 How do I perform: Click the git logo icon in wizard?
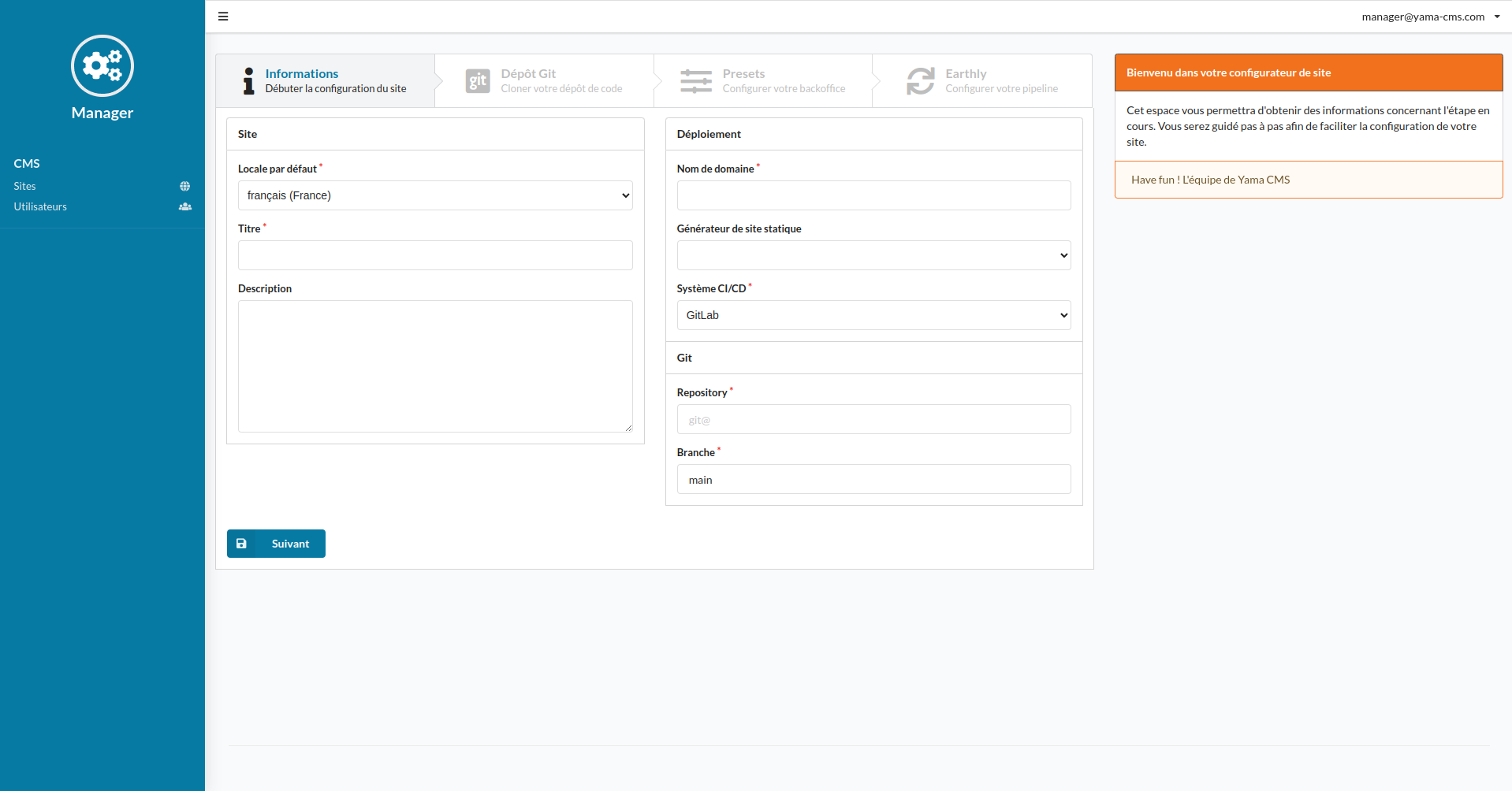coord(478,80)
